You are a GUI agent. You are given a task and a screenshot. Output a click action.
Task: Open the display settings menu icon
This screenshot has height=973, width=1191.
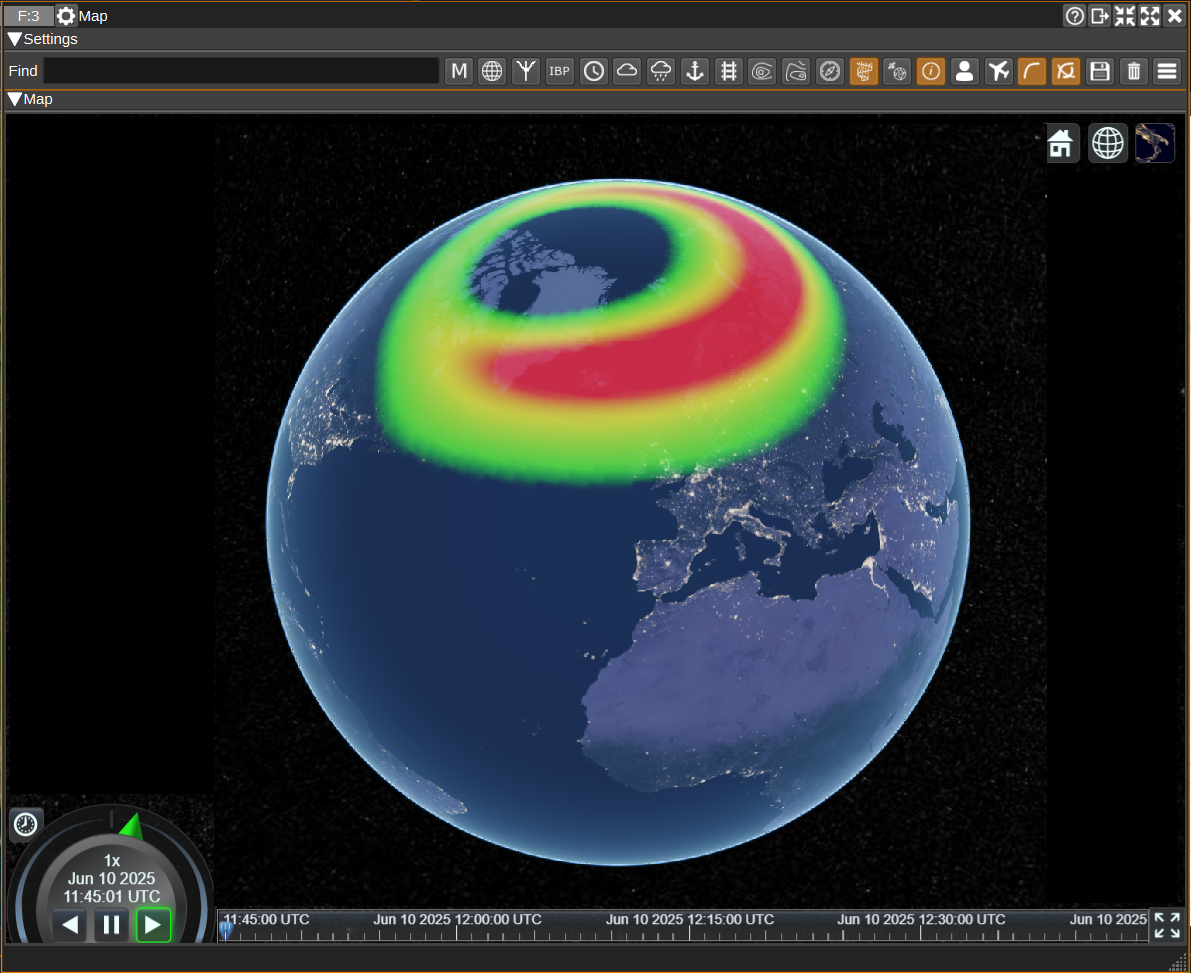(x=1166, y=71)
